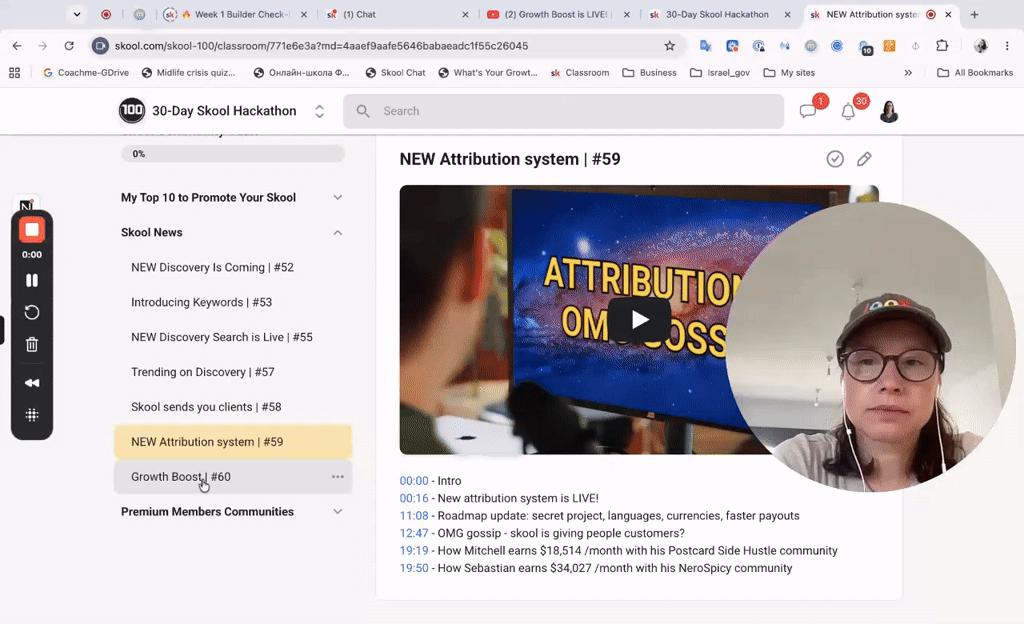This screenshot has height=624, width=1024.
Task: Click the Search field
Action: click(563, 111)
